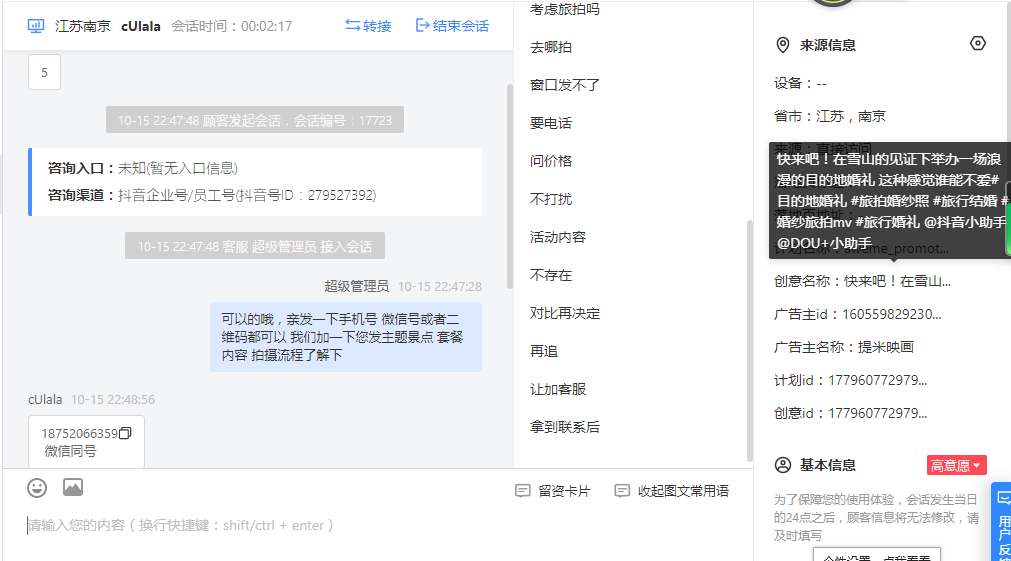Select quick reply 活动内容
Screen dimensions: 1011x561
click(x=558, y=237)
